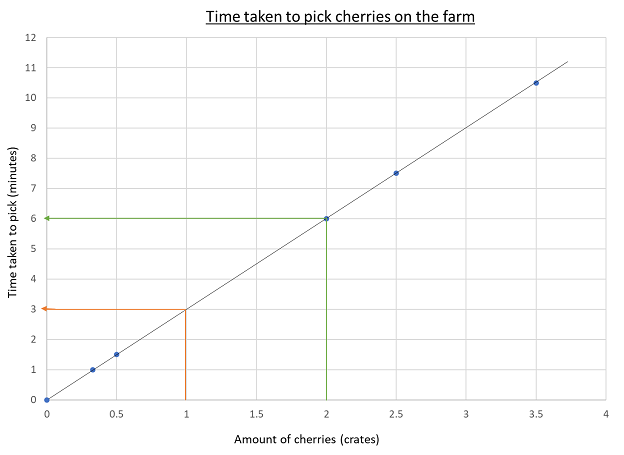Click the orange arrowhead at 3 minutes
Image resolution: width=624 pixels, height=455 pixels.
coord(46,309)
